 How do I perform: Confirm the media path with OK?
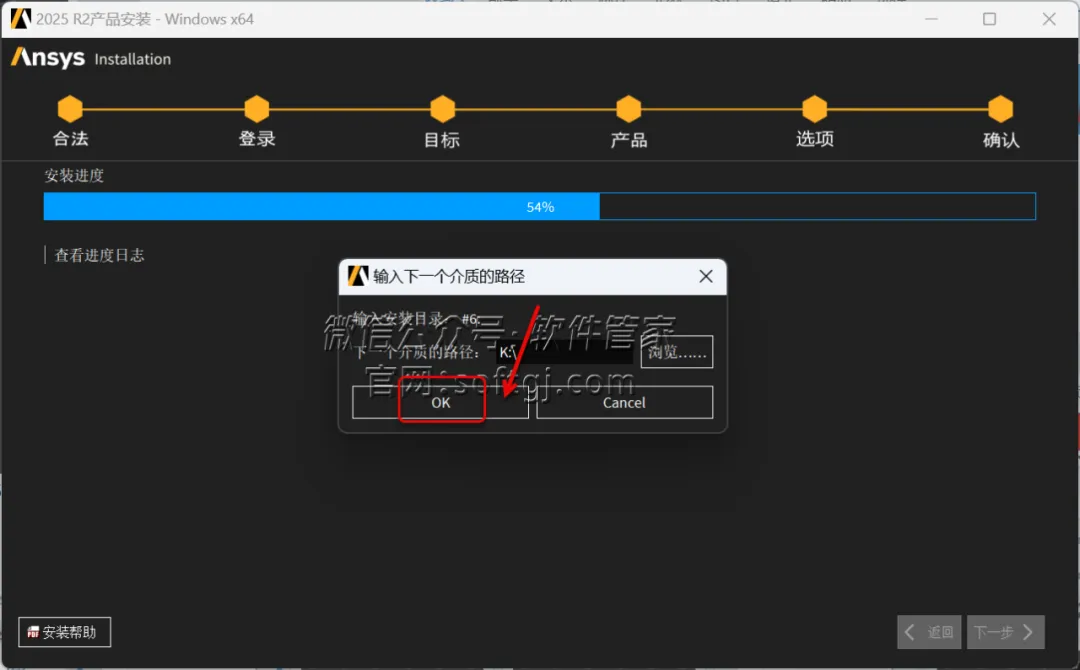coord(440,402)
